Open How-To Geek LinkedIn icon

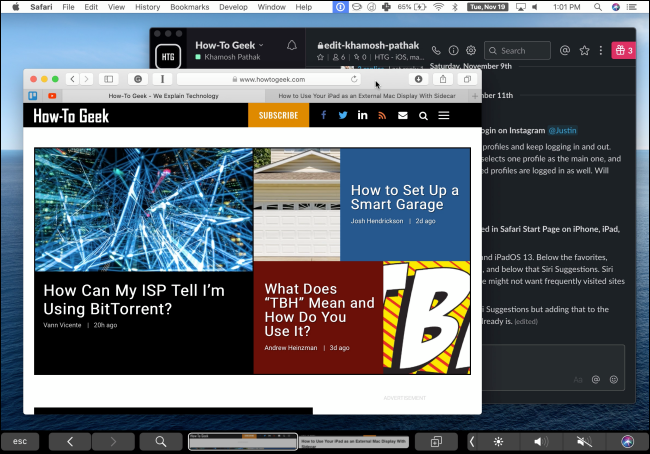362,115
